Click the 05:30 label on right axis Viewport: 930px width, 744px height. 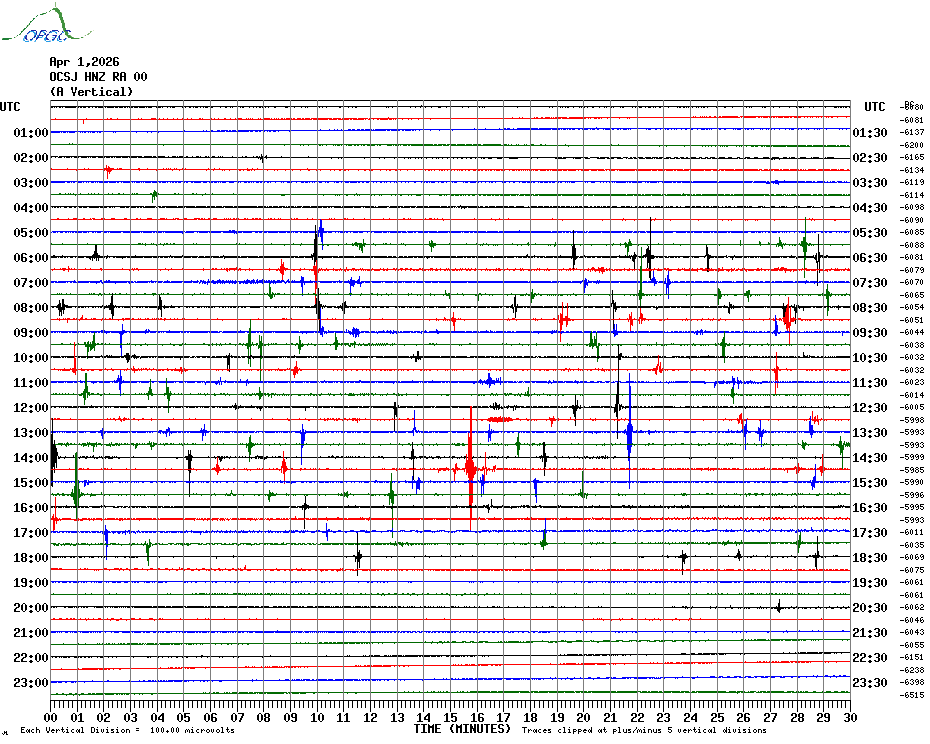[868, 233]
